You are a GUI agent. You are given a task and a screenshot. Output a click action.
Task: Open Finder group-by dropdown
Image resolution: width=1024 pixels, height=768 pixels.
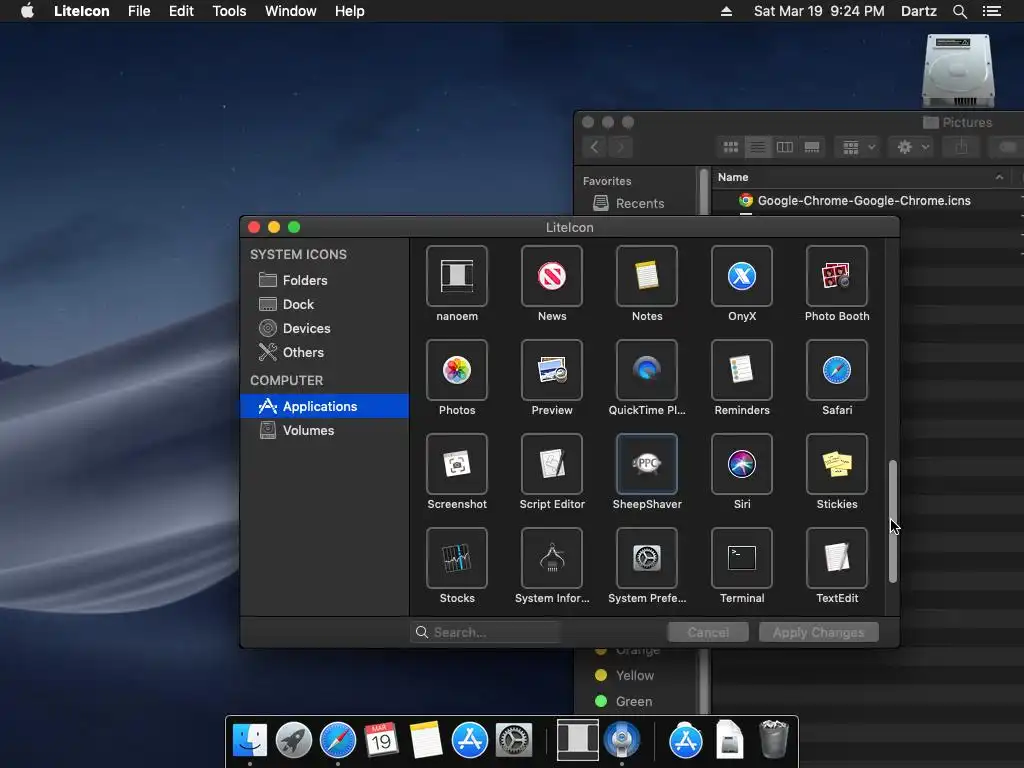[858, 148]
